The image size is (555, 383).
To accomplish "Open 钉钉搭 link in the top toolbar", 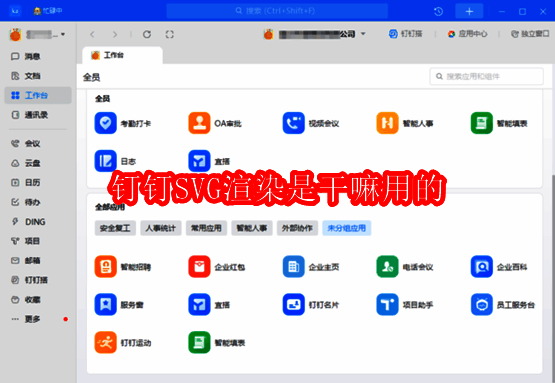I will (406, 34).
